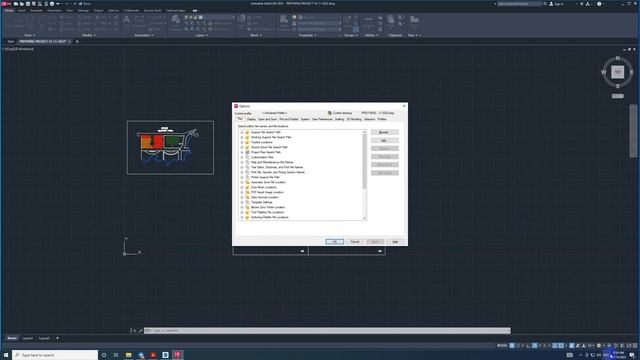Screen dimensions: 640x360
Task: Click Help in the Options dialog
Action: pos(395,242)
